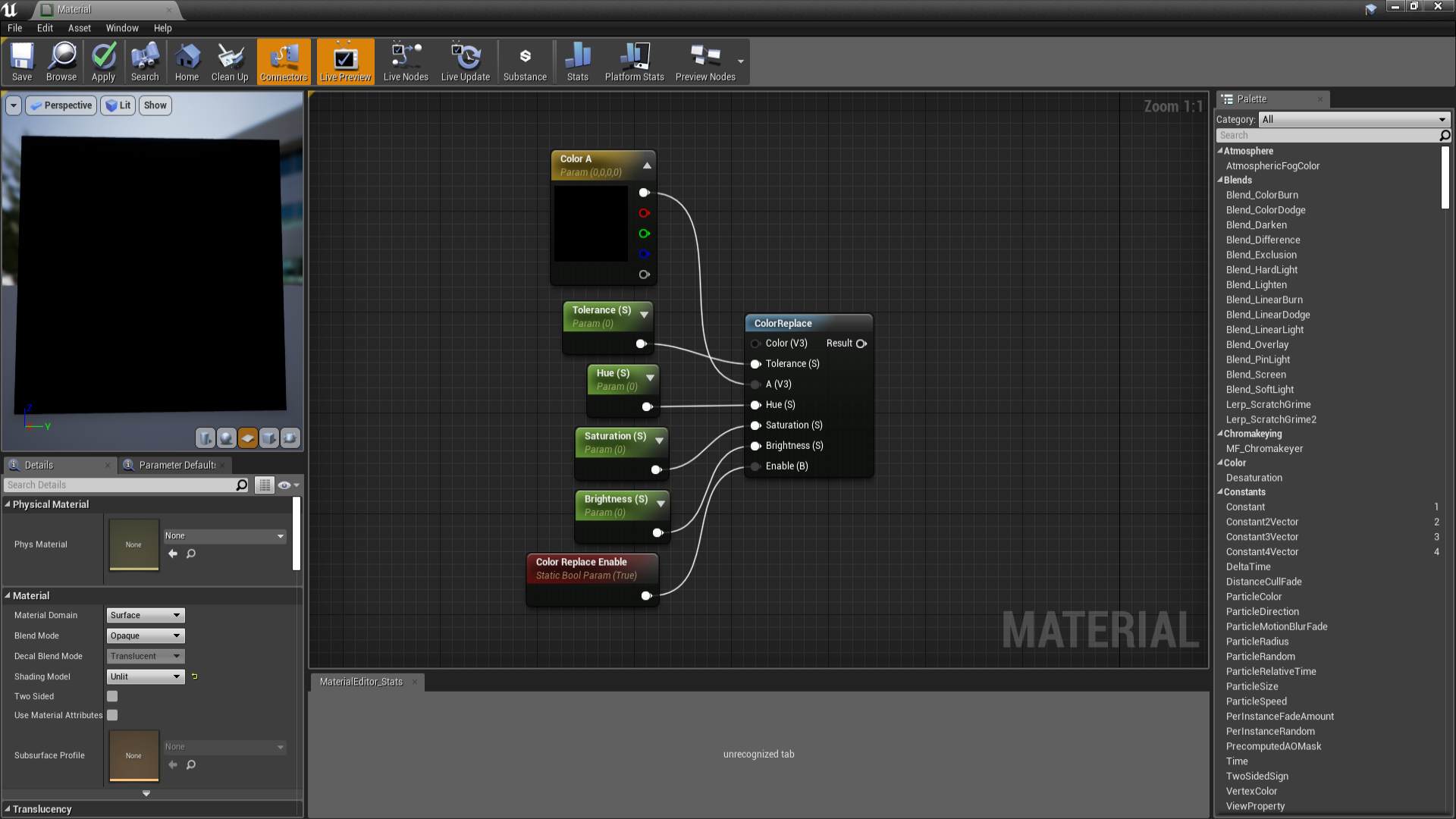Select the Home toolbar icon
This screenshot has width=1456, height=819.
[x=187, y=61]
